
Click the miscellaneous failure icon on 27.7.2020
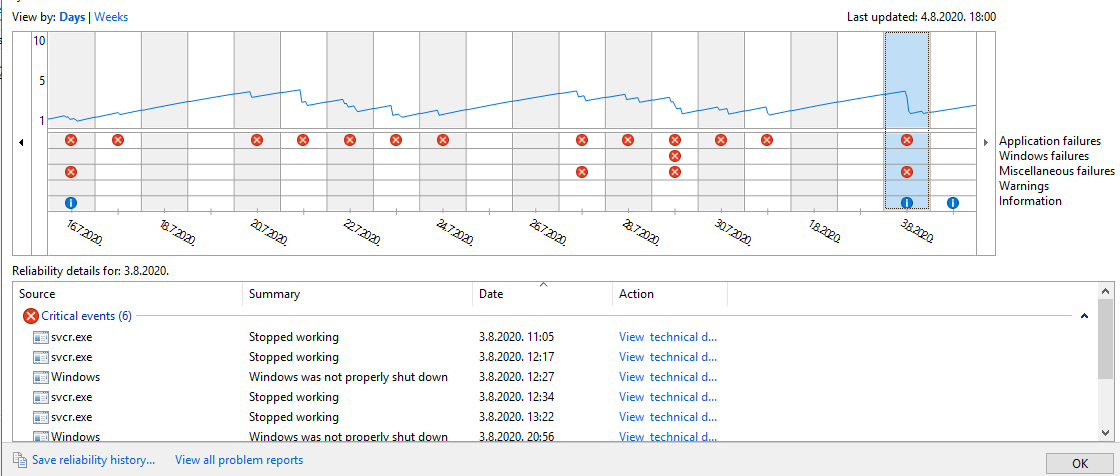582,172
